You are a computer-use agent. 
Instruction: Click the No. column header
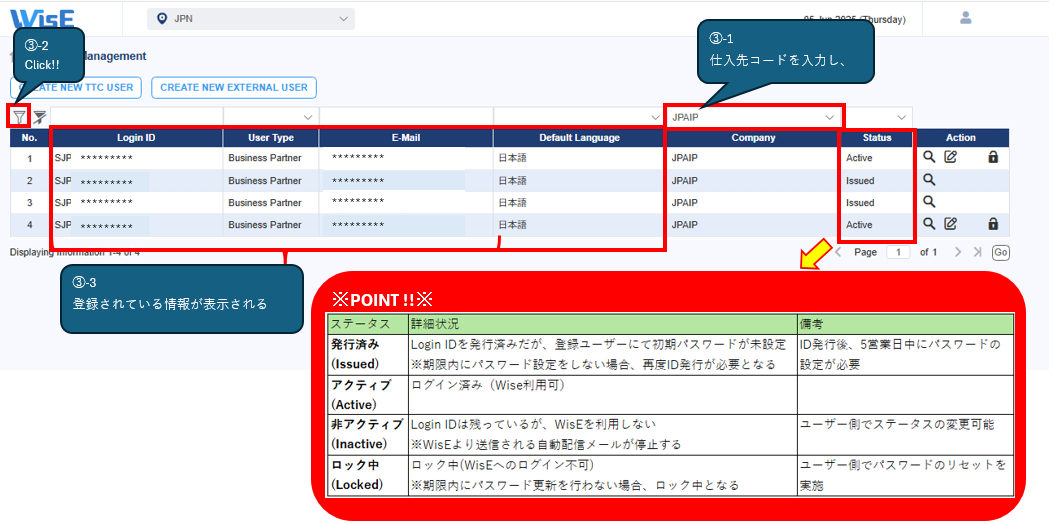pos(29,137)
